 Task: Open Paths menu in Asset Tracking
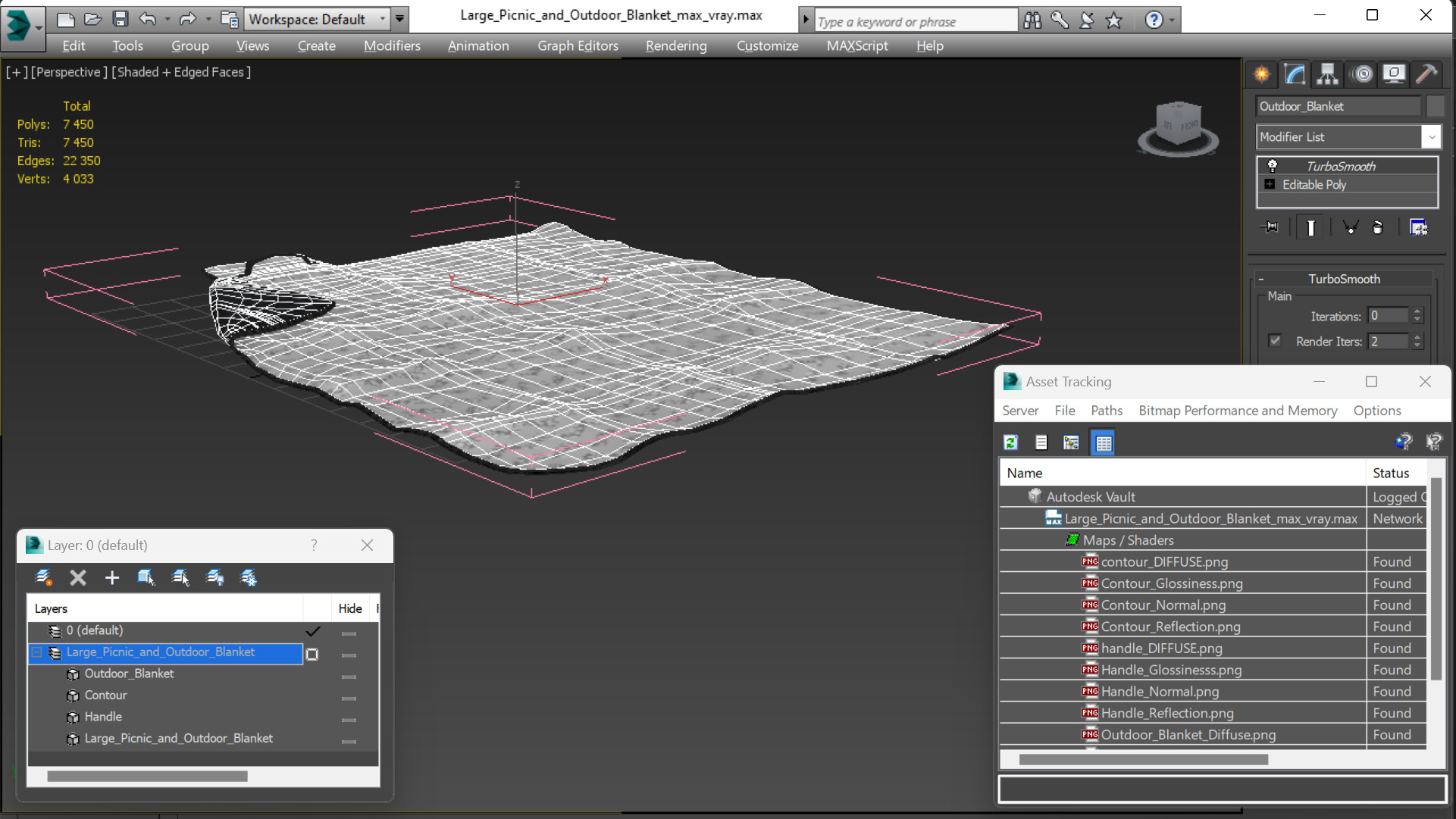[x=1107, y=411]
